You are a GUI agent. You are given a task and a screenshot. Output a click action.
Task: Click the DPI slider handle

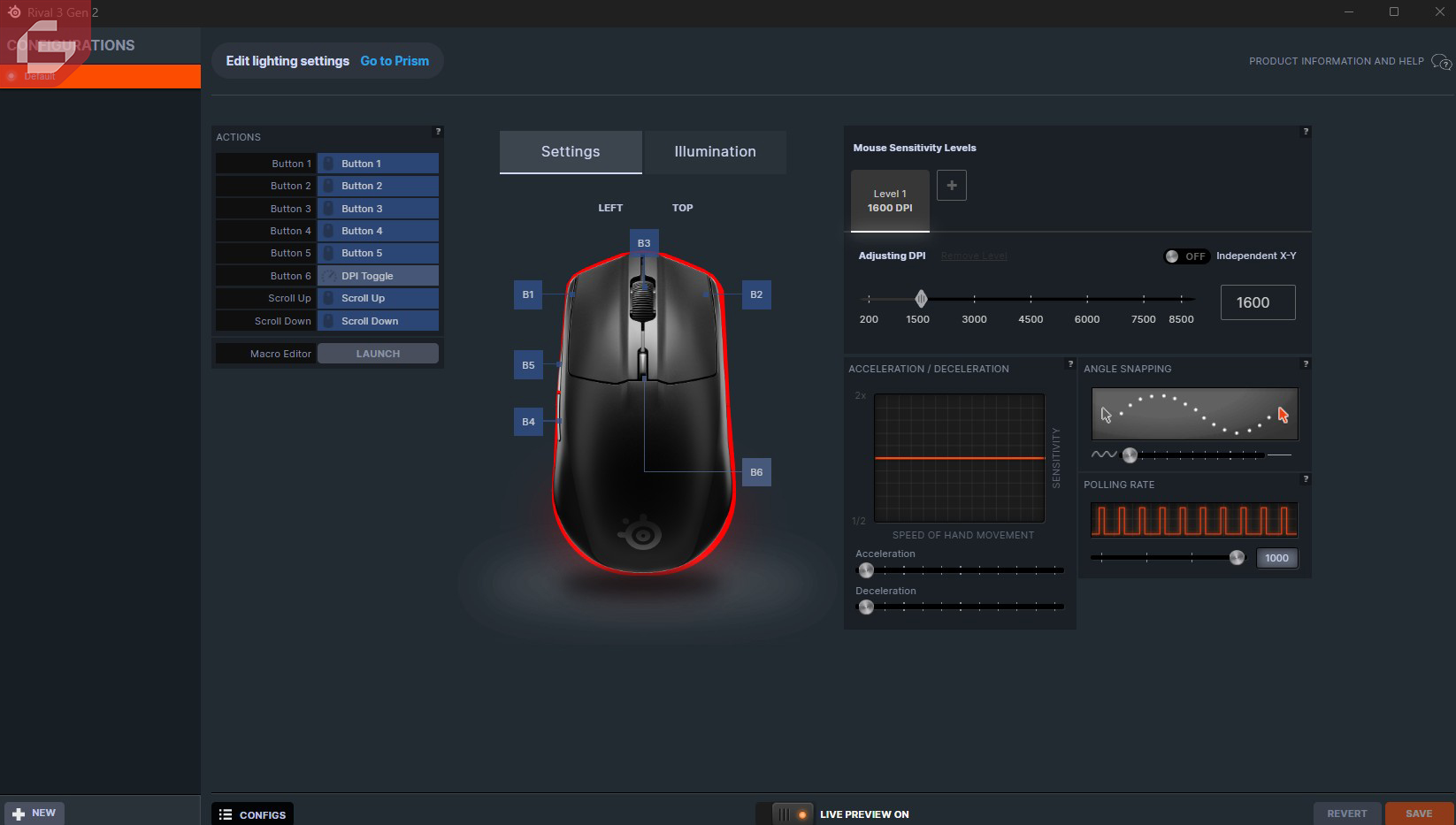pyautogui.click(x=921, y=299)
